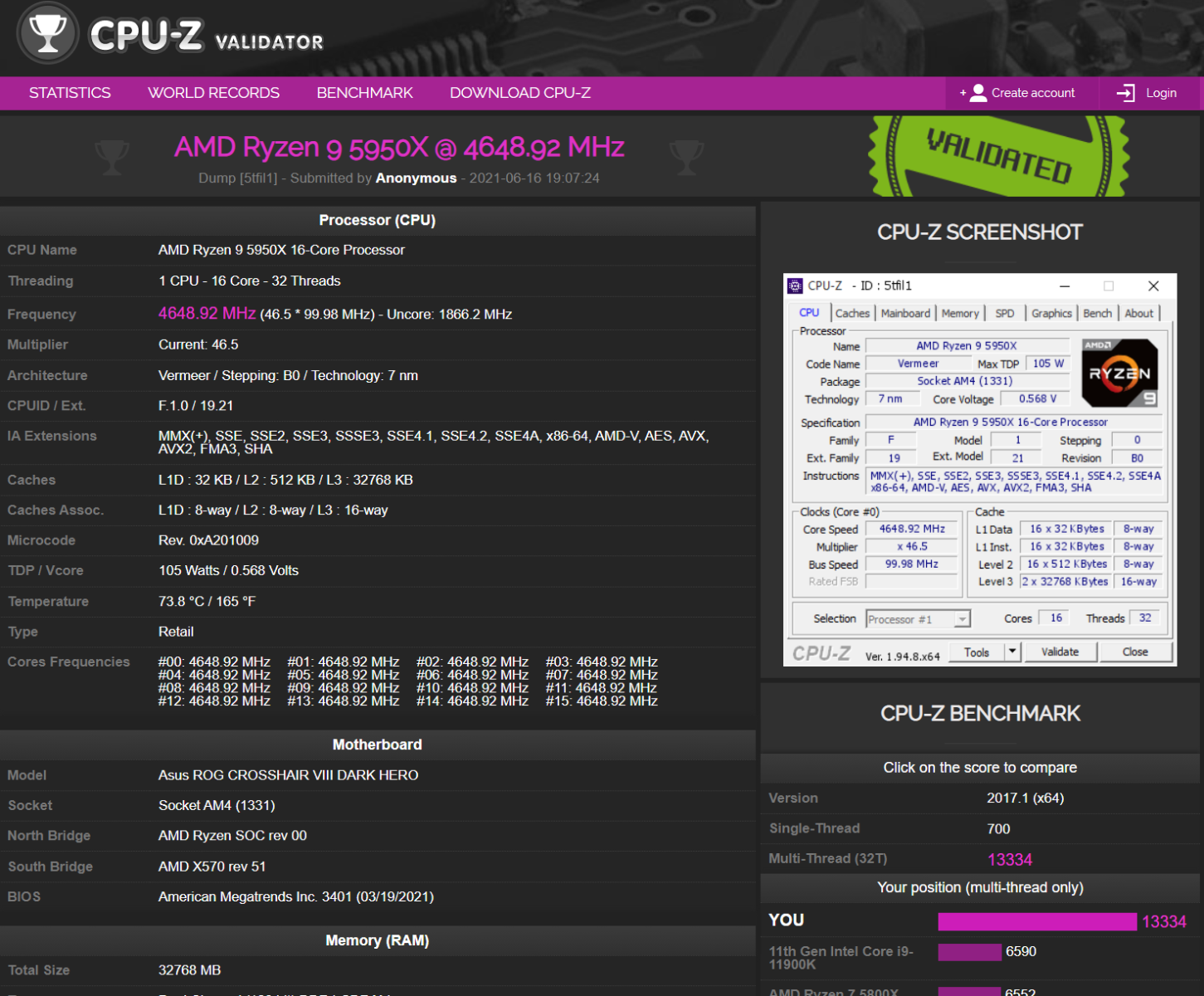Click the Multi-Thread score 13334

point(1010,860)
